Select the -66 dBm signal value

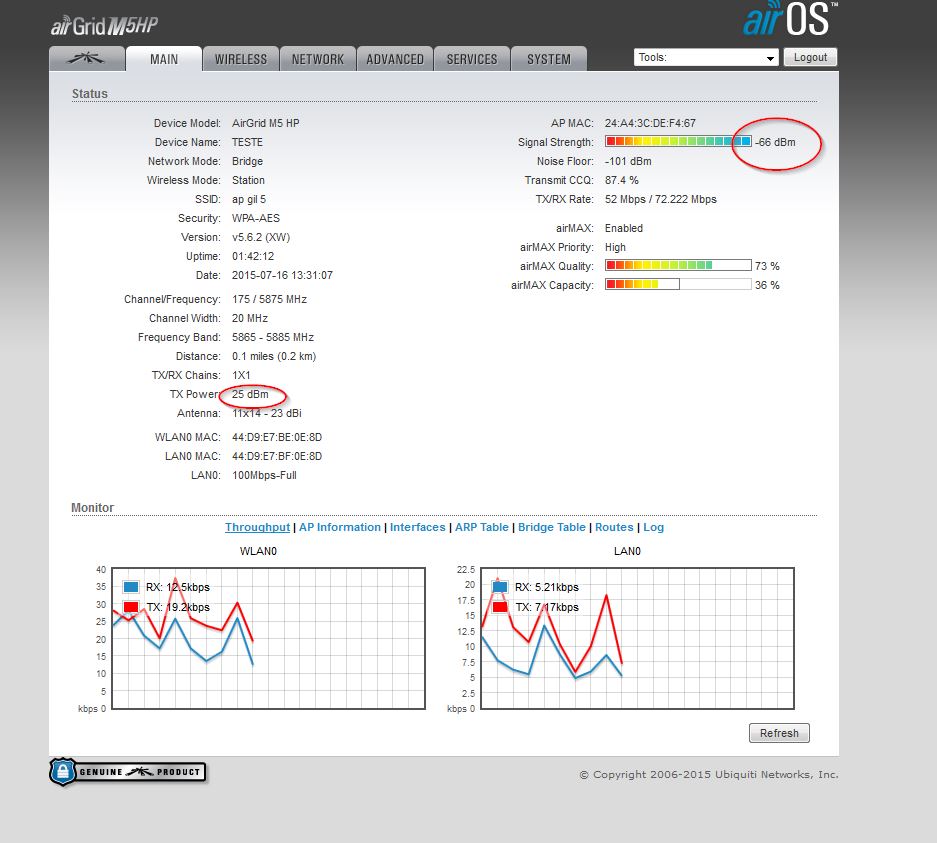coord(775,142)
